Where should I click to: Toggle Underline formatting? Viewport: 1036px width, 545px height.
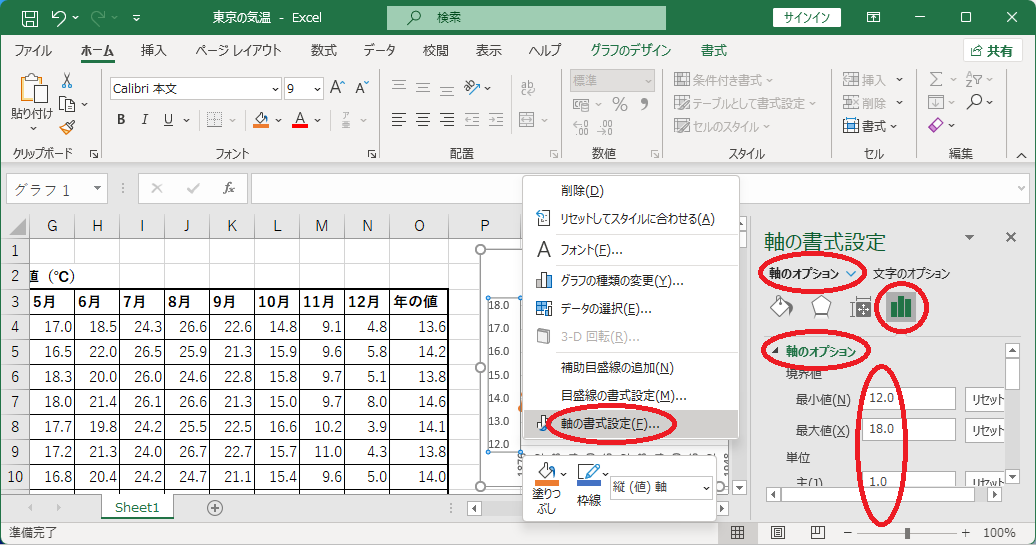[168, 120]
